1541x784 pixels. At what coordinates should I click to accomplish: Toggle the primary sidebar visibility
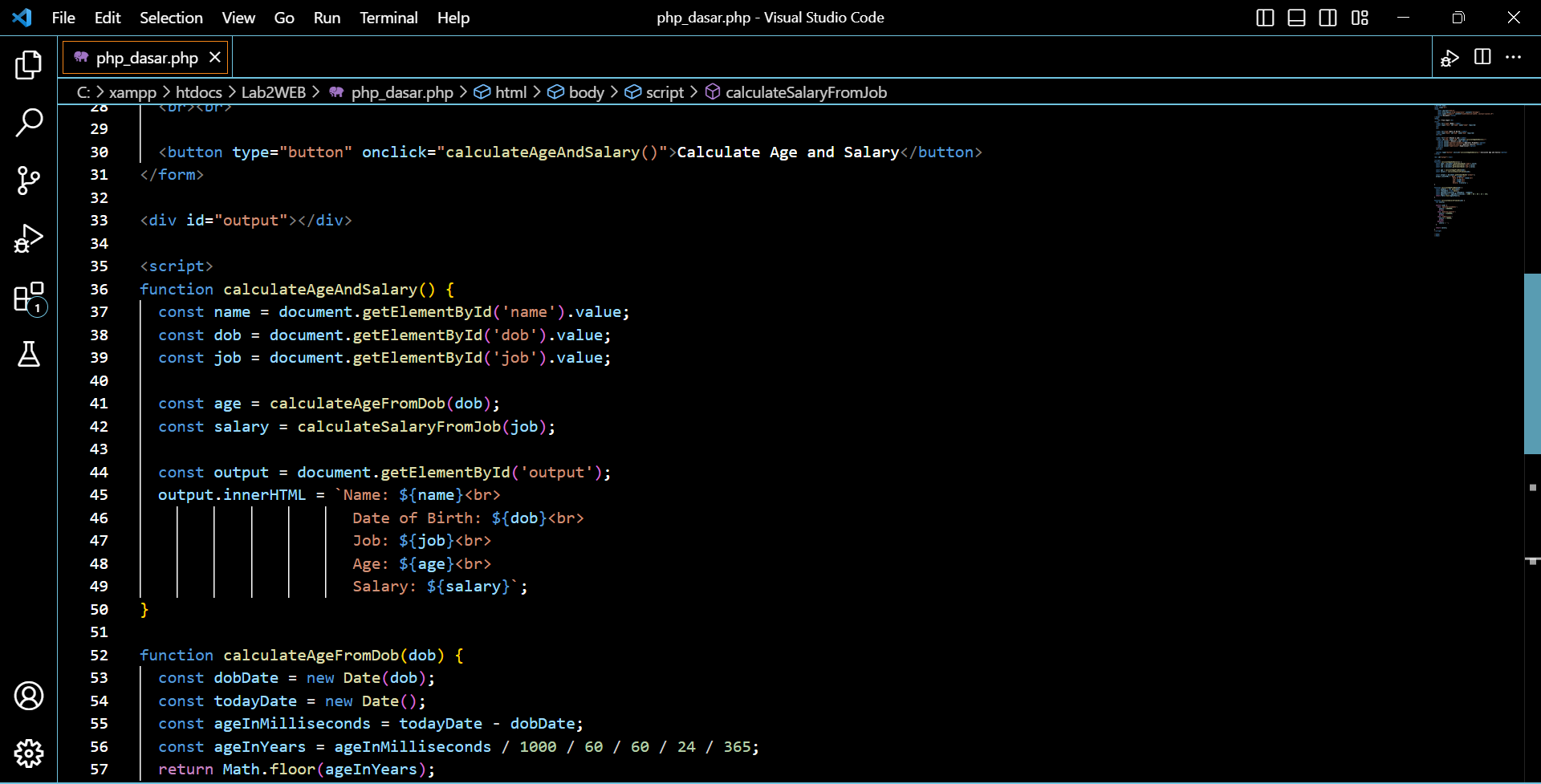point(1265,17)
